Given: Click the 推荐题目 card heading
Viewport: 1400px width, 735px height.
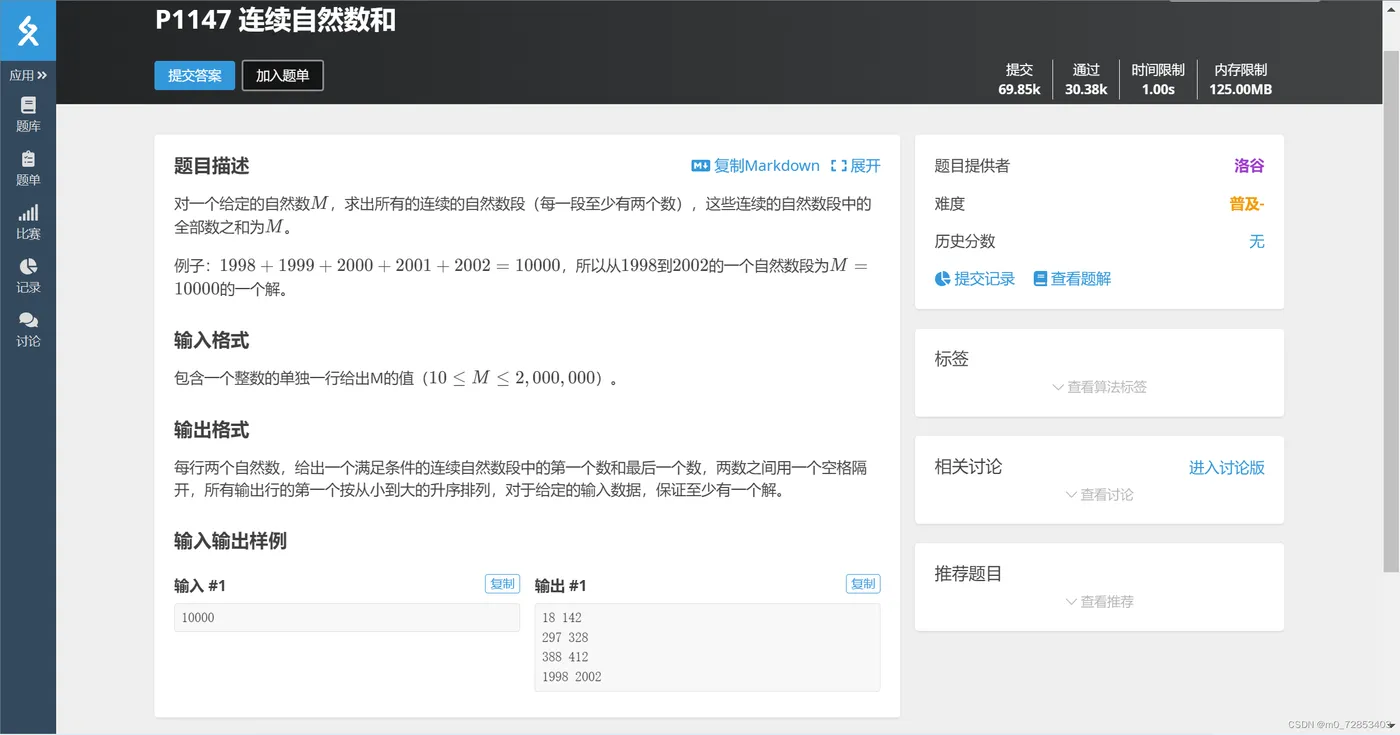Looking at the screenshot, I should pos(968,574).
